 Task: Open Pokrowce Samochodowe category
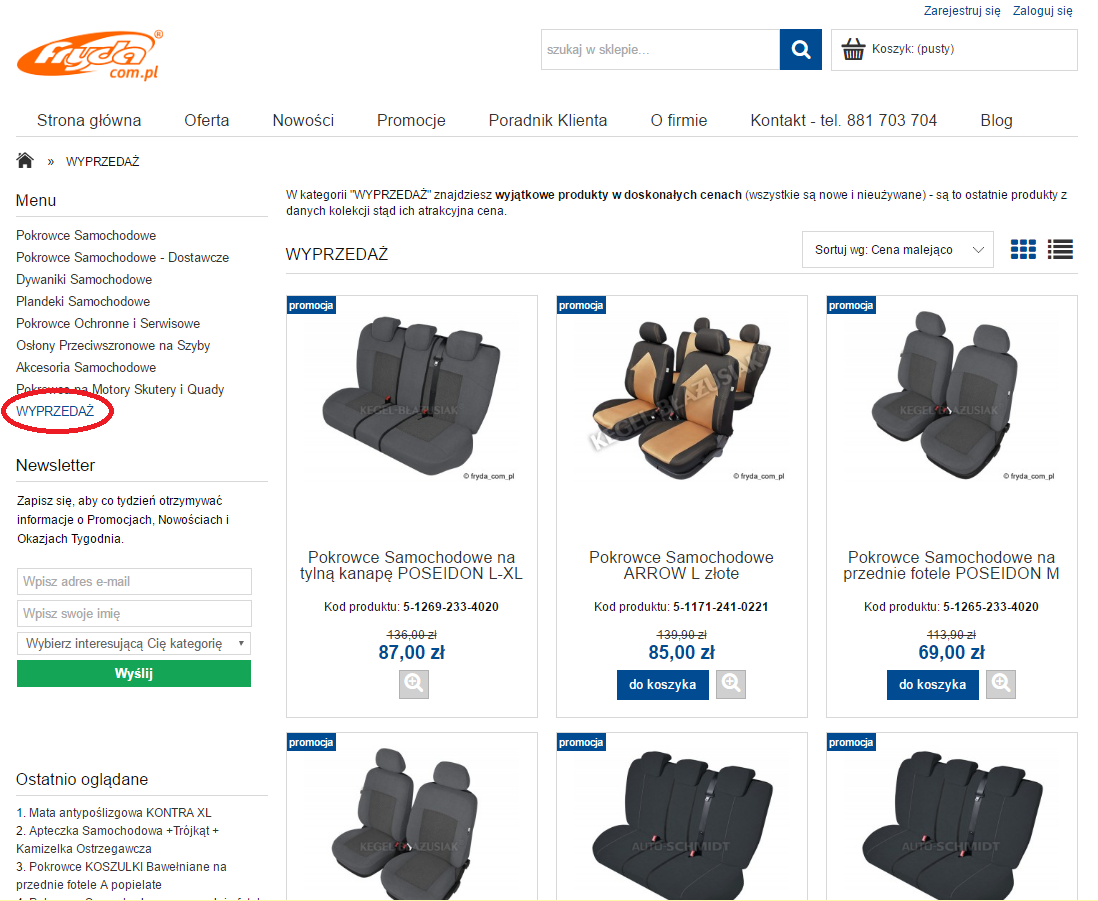(x=86, y=235)
